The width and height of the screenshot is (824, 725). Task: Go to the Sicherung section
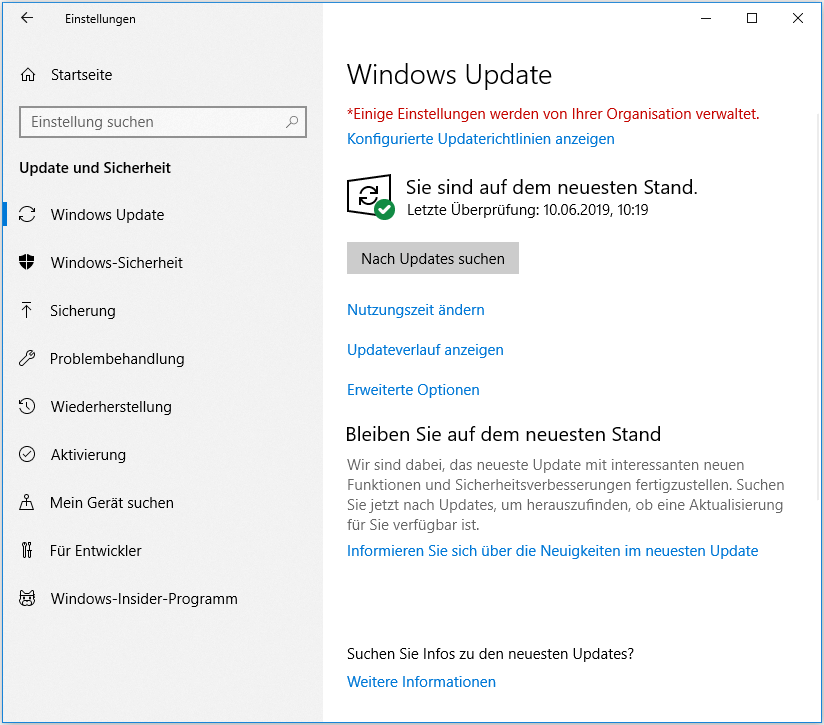(x=83, y=310)
